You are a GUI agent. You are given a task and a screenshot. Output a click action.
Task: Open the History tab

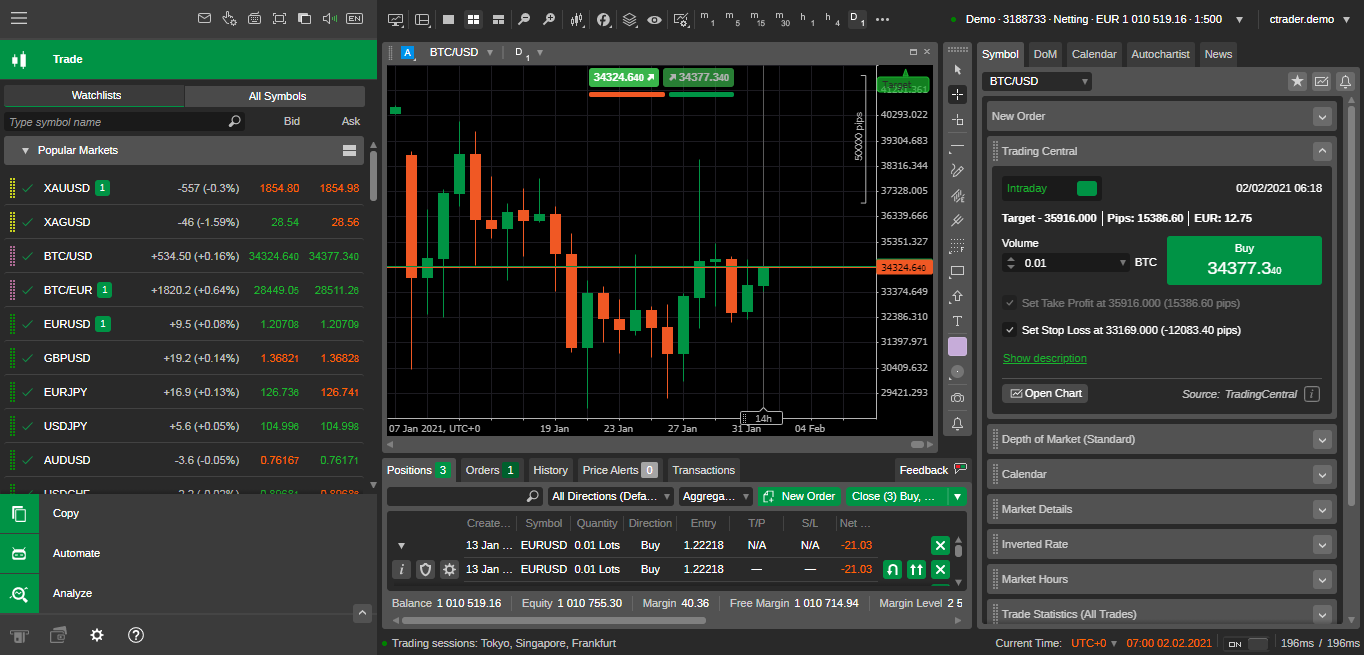coord(550,470)
